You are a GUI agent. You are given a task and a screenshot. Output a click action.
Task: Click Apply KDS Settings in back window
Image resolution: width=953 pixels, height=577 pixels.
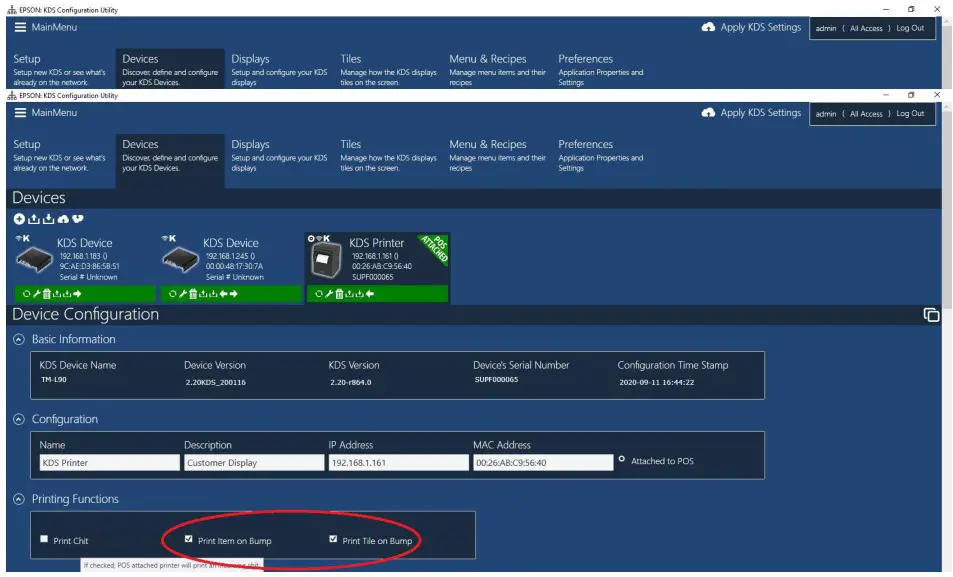(x=751, y=27)
